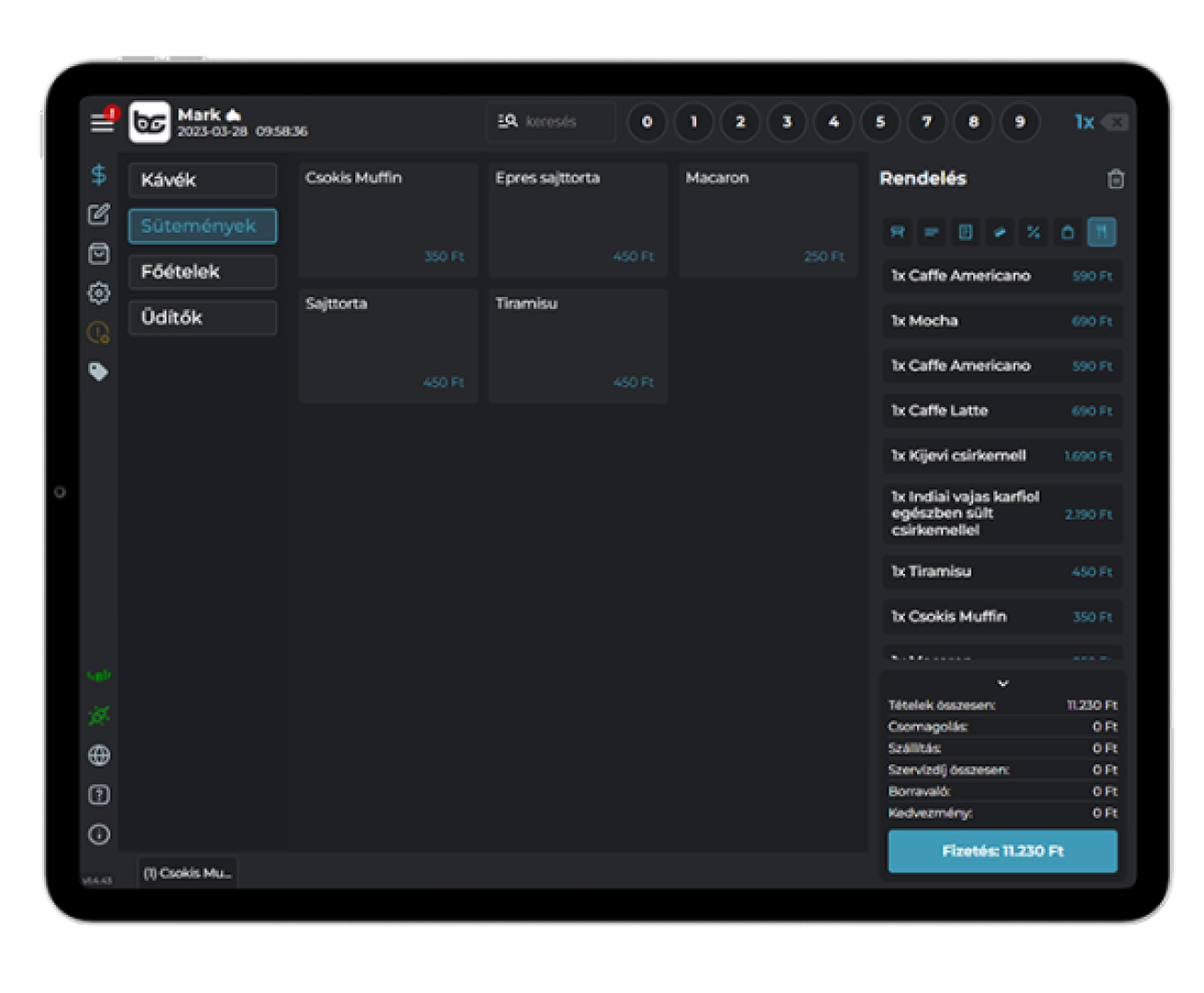This screenshot has width=1204, height=993.
Task: Open the settings gear in sidebar
Action: coord(98,293)
